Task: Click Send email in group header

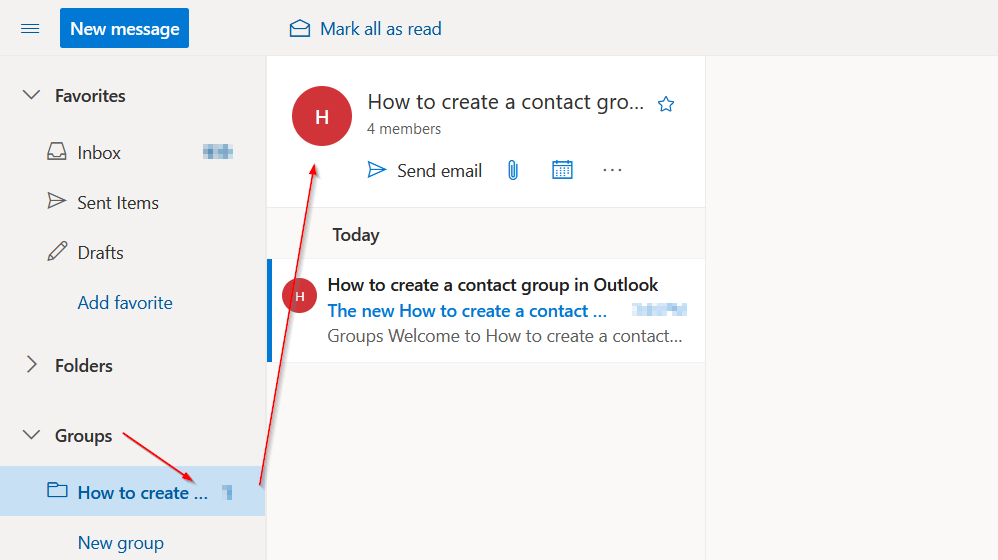Action: [x=425, y=171]
